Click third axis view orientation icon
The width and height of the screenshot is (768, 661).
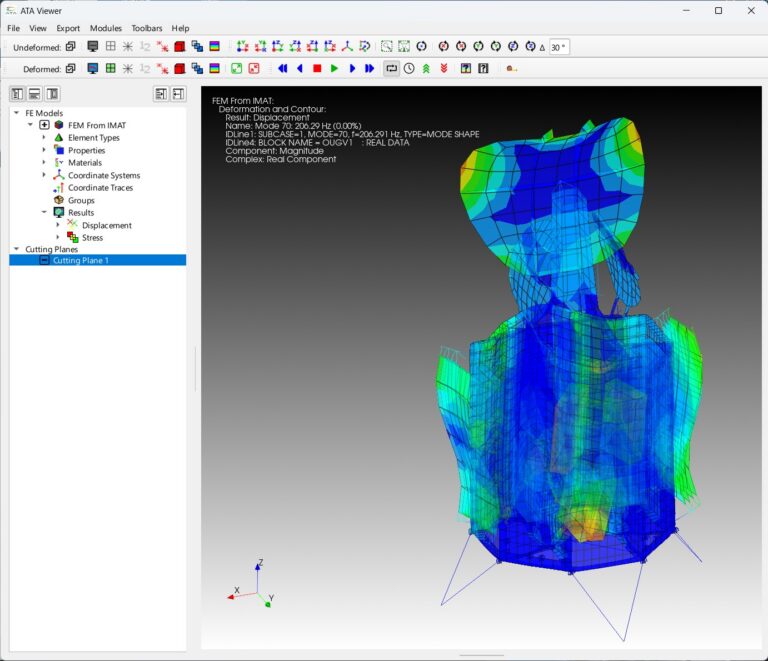coord(278,47)
